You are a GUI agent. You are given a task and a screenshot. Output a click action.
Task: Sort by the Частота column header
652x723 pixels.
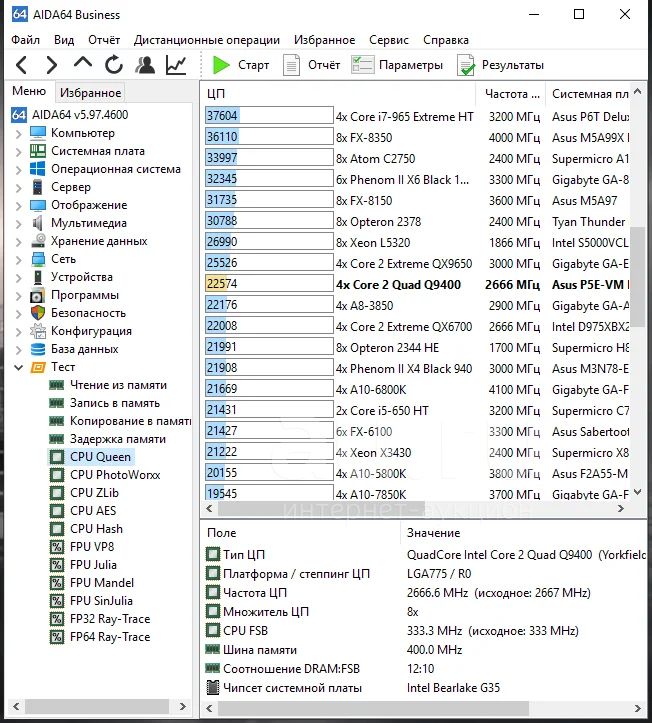point(511,94)
